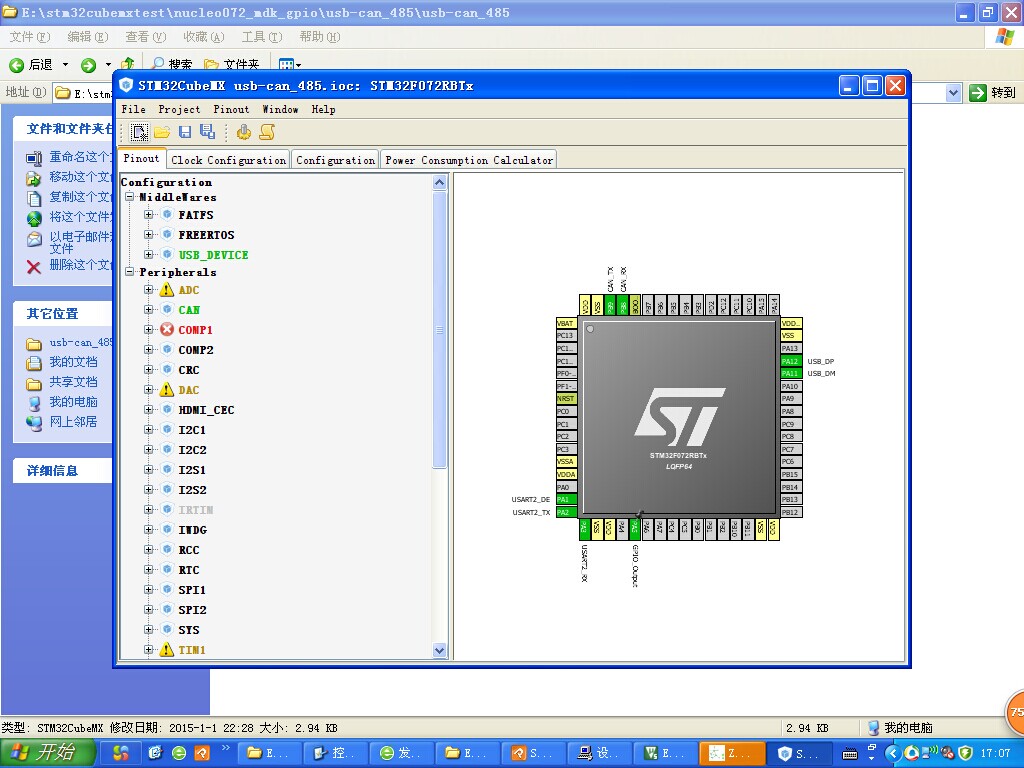
Task: Click the Explorer Search button
Action: (x=172, y=65)
